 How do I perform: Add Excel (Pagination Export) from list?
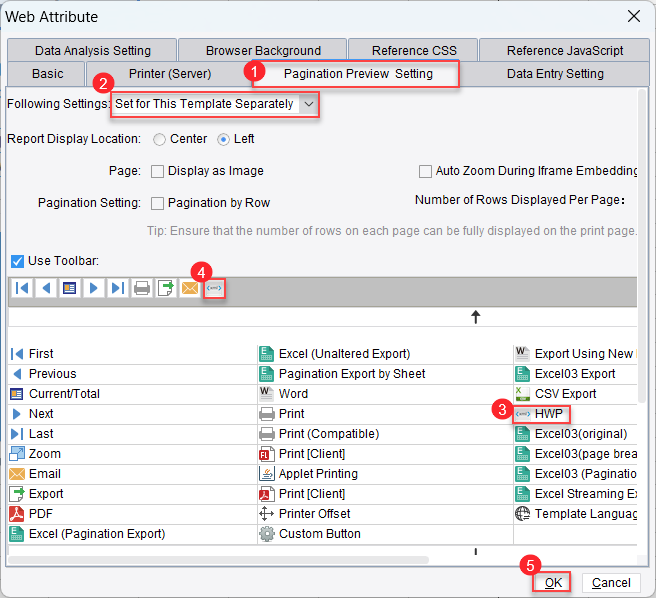pos(132,534)
